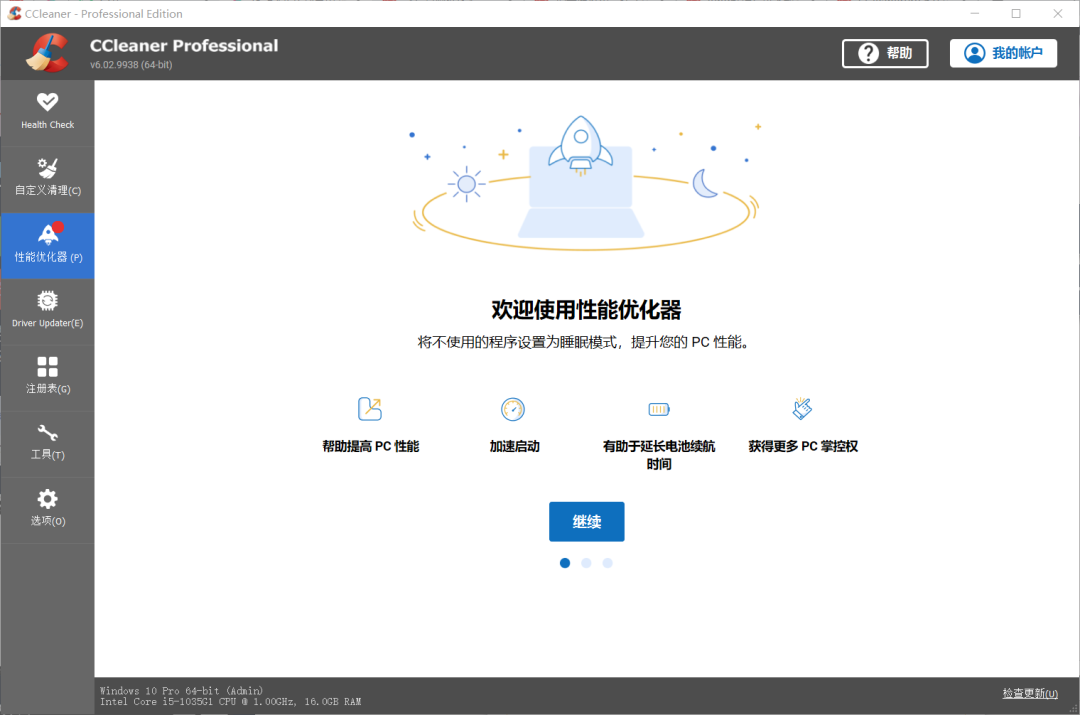Click the battery icon for 延长电池续航

click(x=659, y=409)
